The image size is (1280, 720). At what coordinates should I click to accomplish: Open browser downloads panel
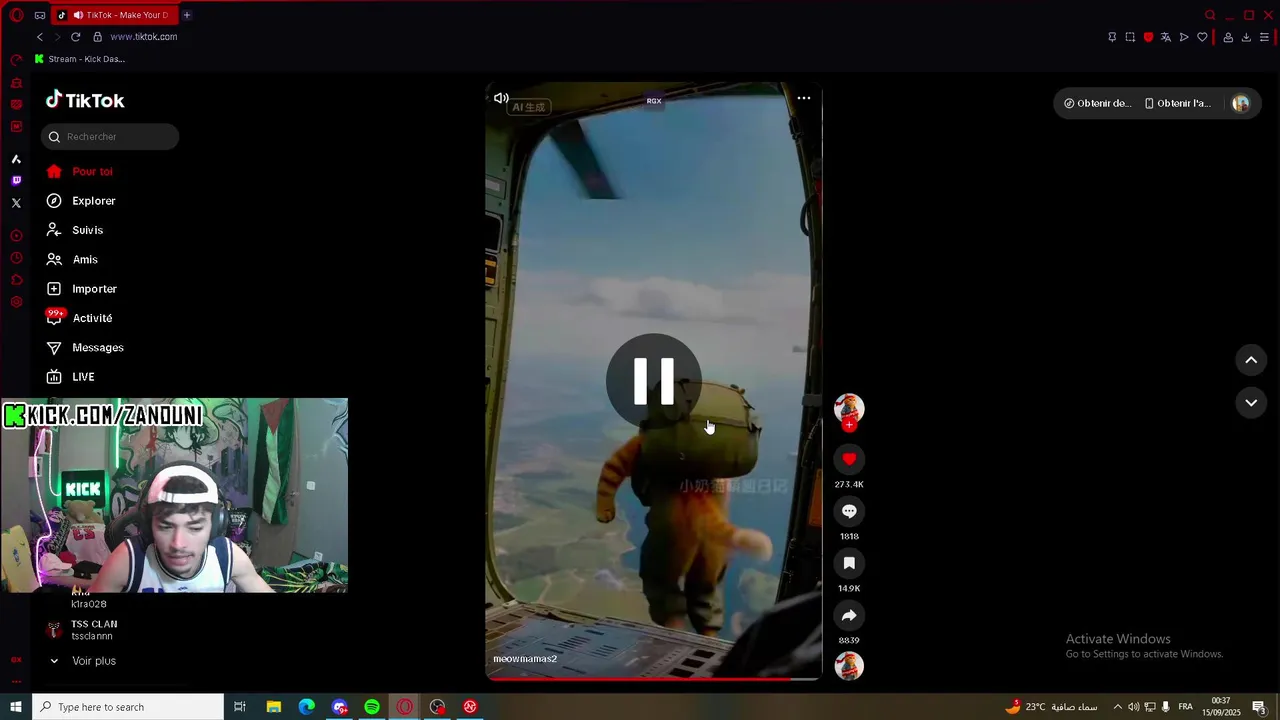tap(1246, 37)
